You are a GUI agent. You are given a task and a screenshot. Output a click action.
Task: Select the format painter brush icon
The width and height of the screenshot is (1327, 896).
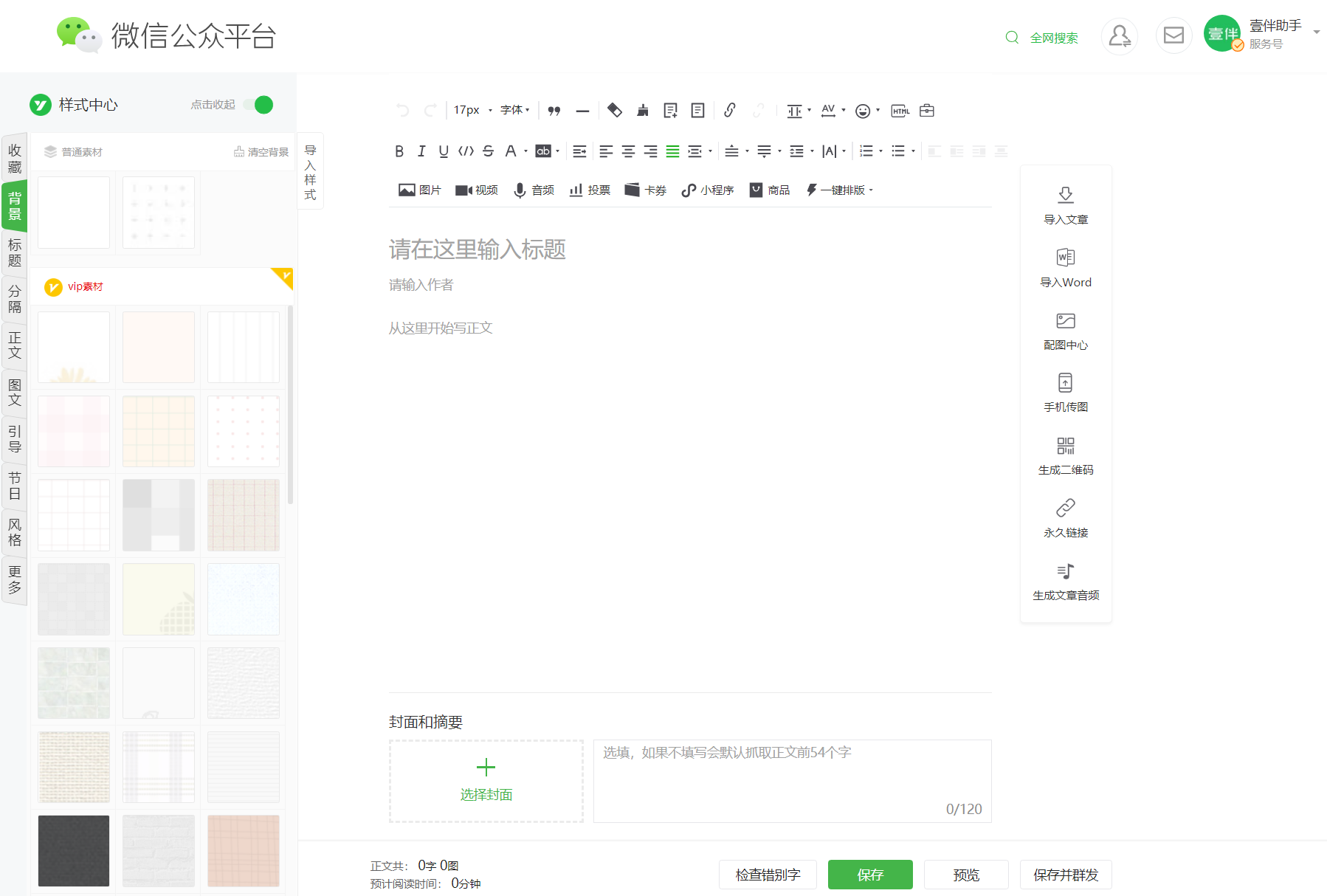(x=643, y=111)
